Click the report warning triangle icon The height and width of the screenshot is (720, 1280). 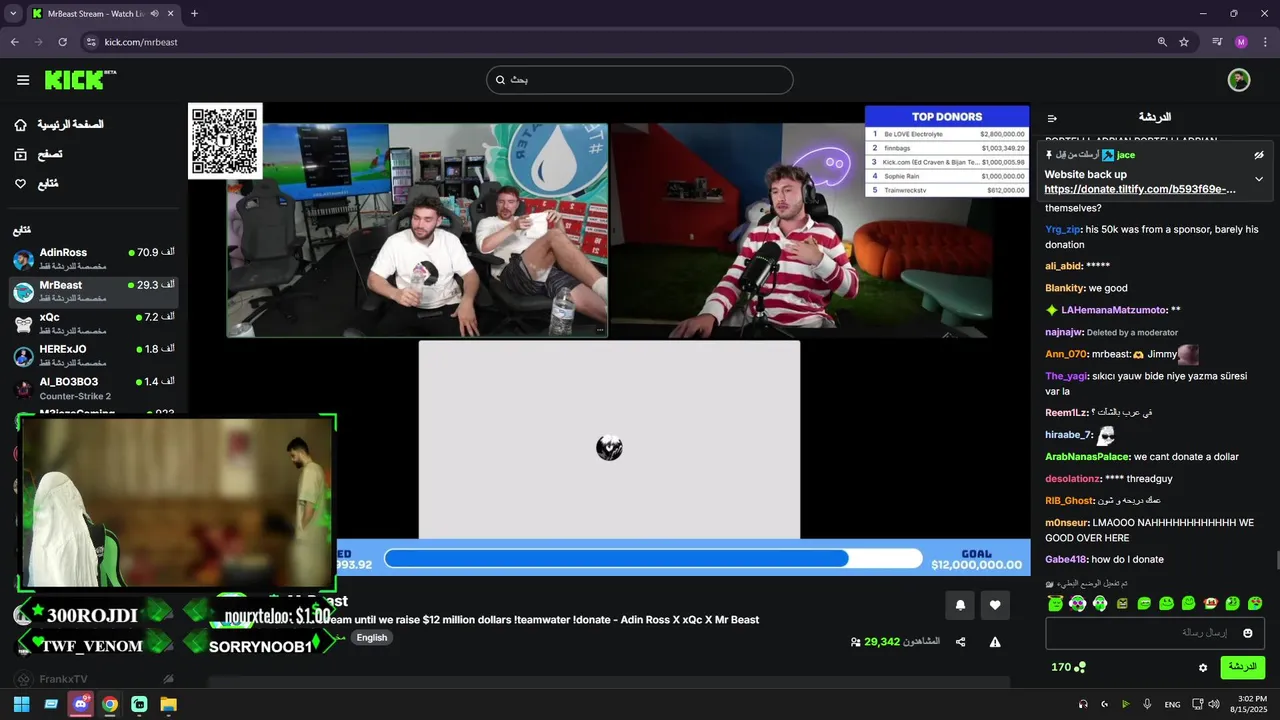995,642
